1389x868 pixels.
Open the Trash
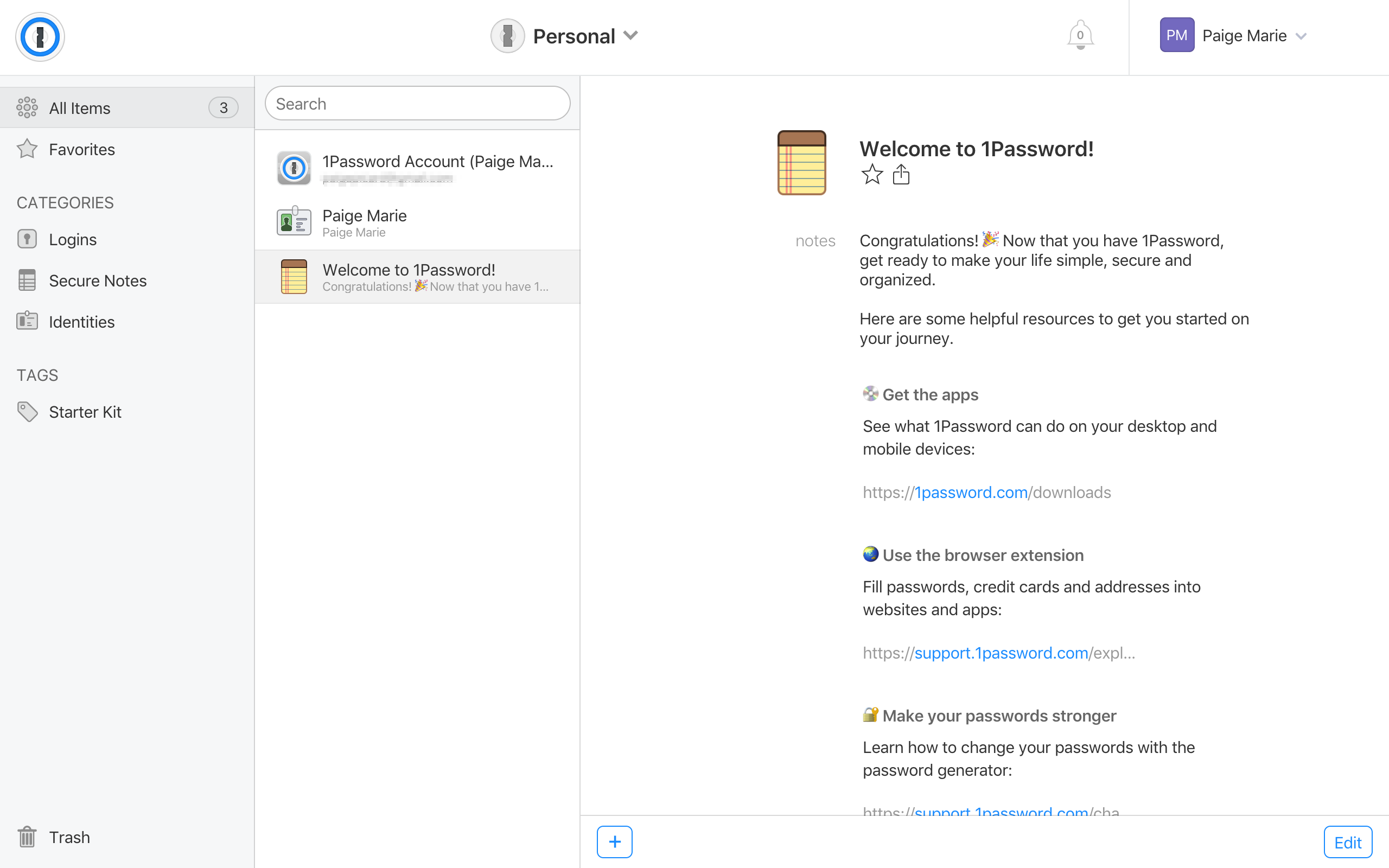127,837
